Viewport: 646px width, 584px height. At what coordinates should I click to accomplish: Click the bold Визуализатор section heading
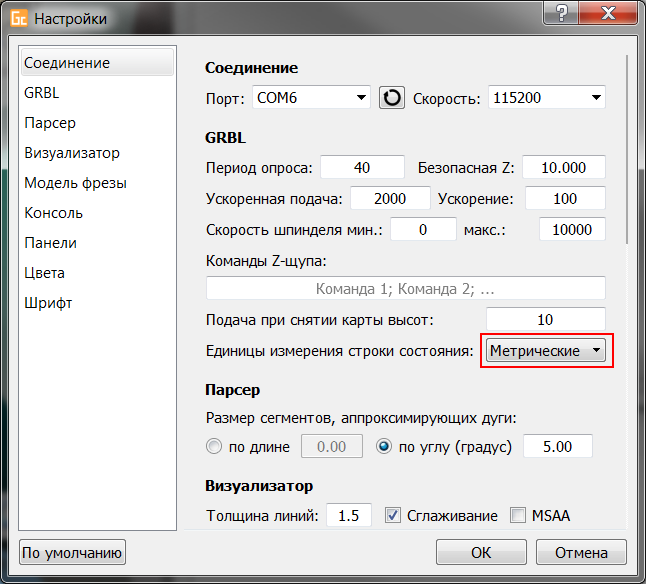pyautogui.click(x=259, y=486)
